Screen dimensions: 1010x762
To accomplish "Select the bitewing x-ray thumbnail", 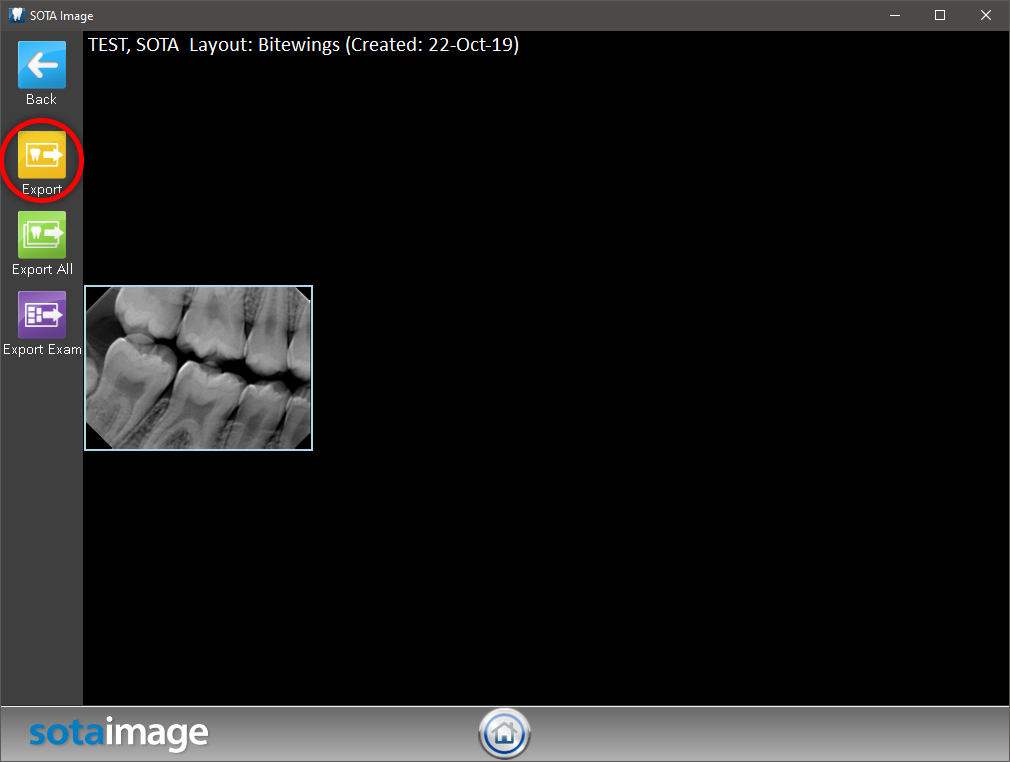I will click(198, 367).
